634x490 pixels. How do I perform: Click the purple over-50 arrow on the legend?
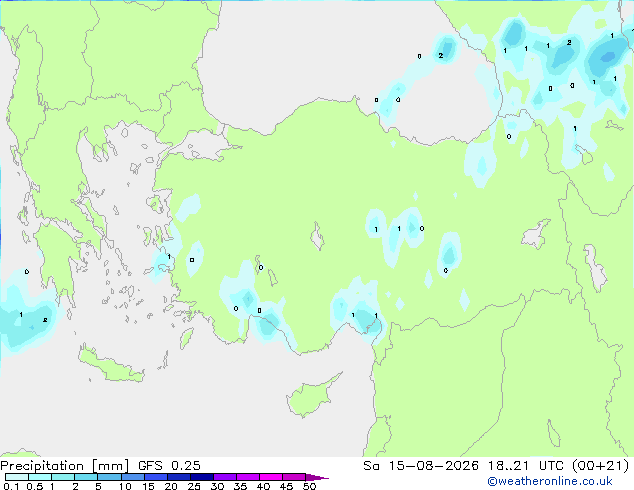pos(317,477)
